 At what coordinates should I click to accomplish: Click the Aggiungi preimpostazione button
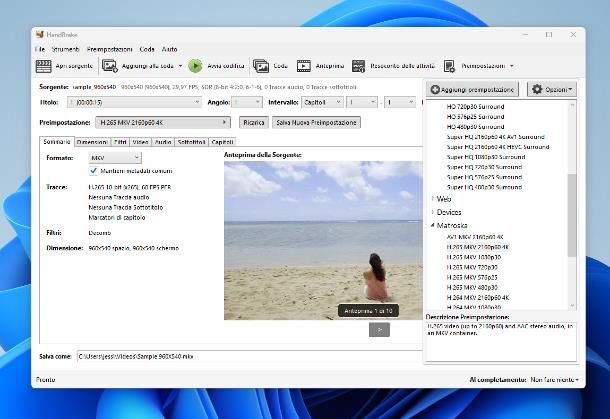pos(473,90)
